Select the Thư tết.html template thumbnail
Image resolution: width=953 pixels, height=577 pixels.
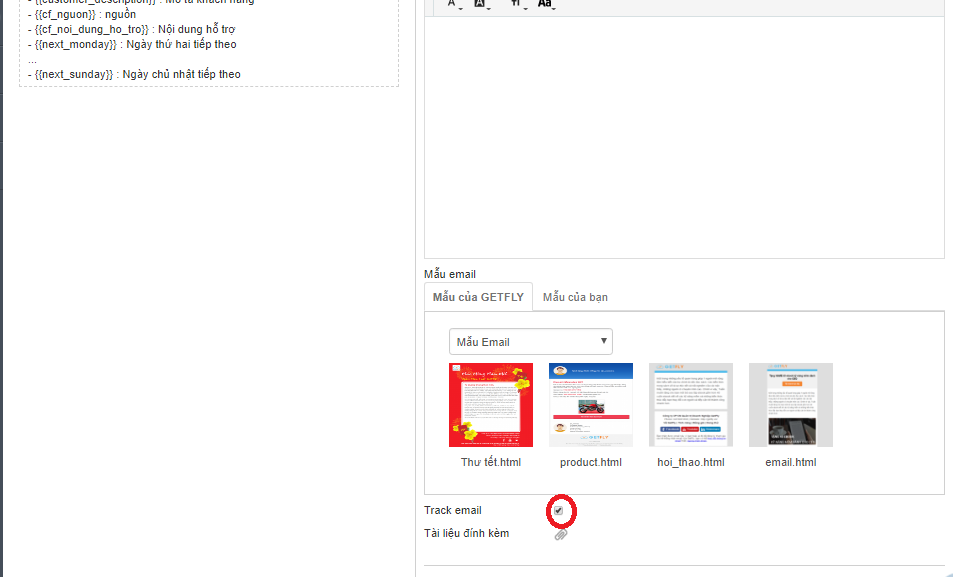click(x=491, y=405)
